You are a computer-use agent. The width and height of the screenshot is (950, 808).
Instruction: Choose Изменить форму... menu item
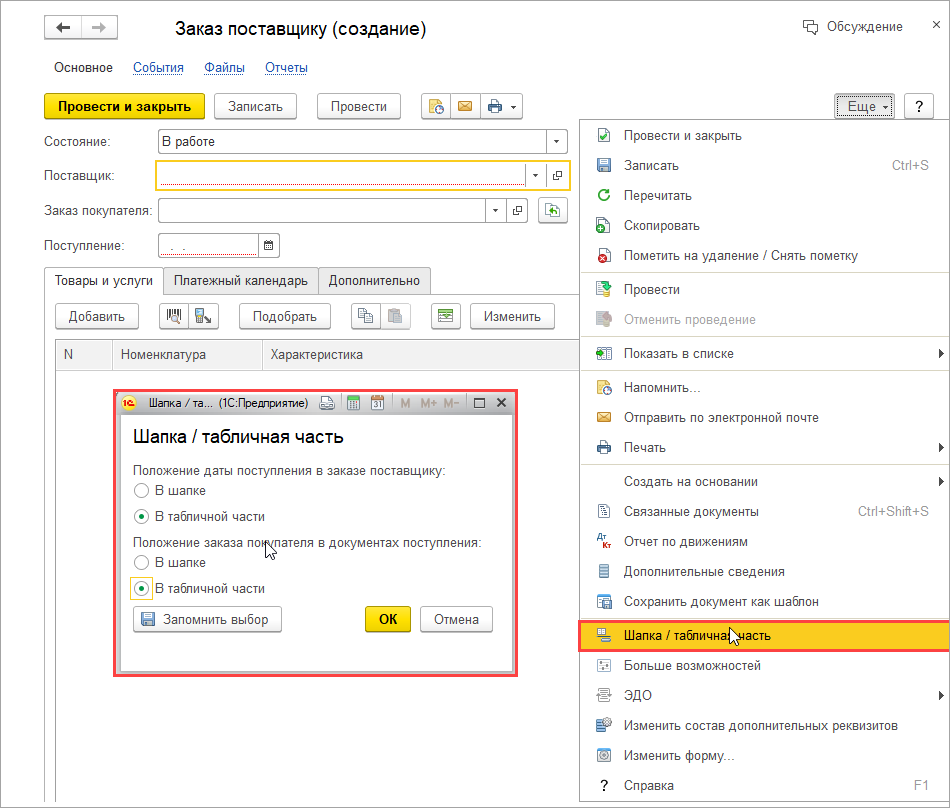point(765,755)
